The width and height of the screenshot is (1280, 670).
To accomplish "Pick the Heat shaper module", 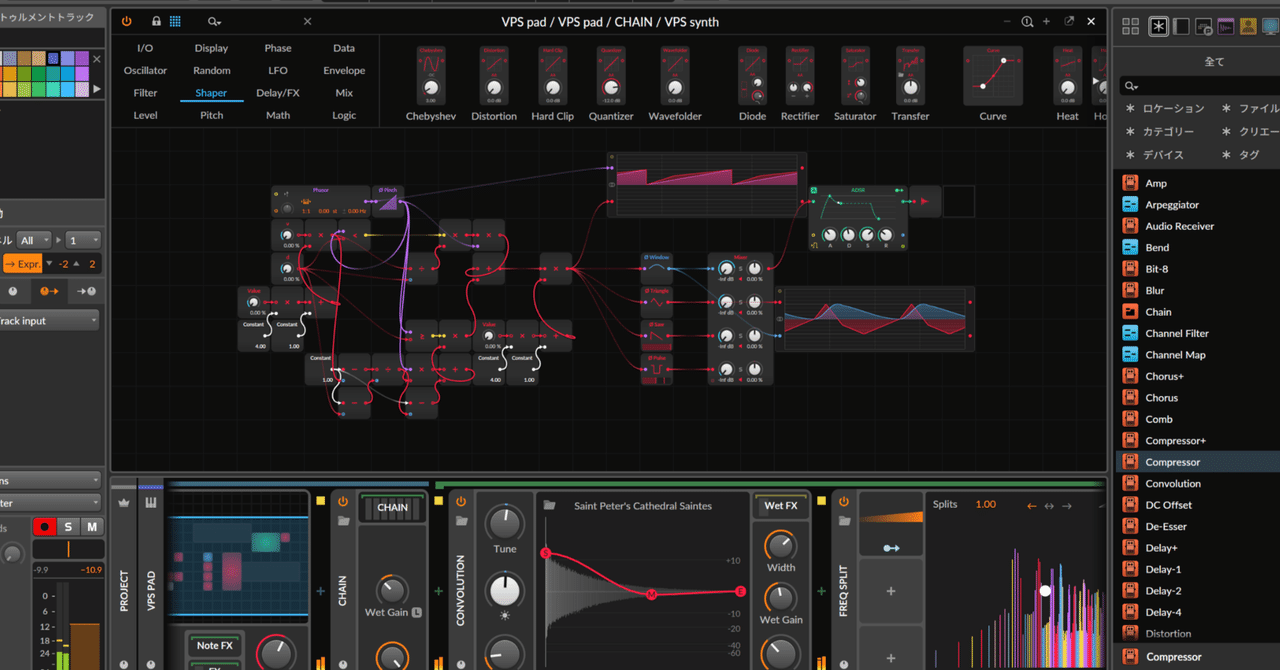I will (1068, 84).
